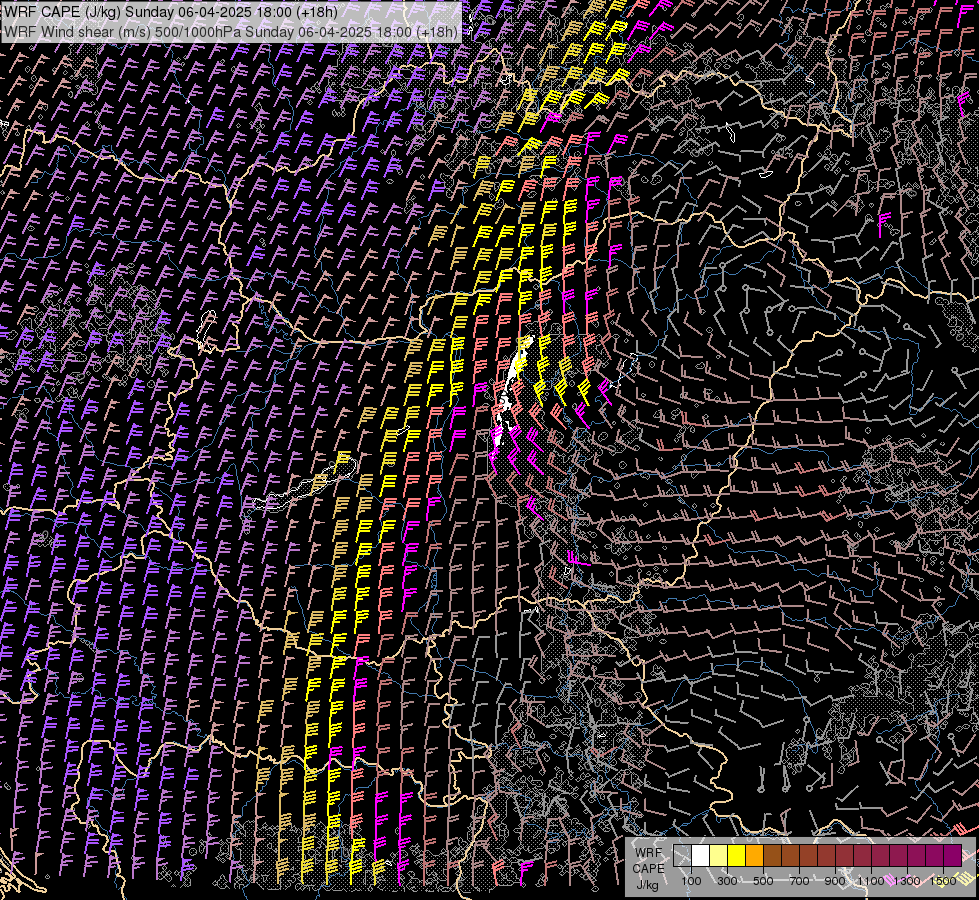The height and width of the screenshot is (900, 979).
Task: Click the WRF Wind shear title line
Action: tap(230, 31)
